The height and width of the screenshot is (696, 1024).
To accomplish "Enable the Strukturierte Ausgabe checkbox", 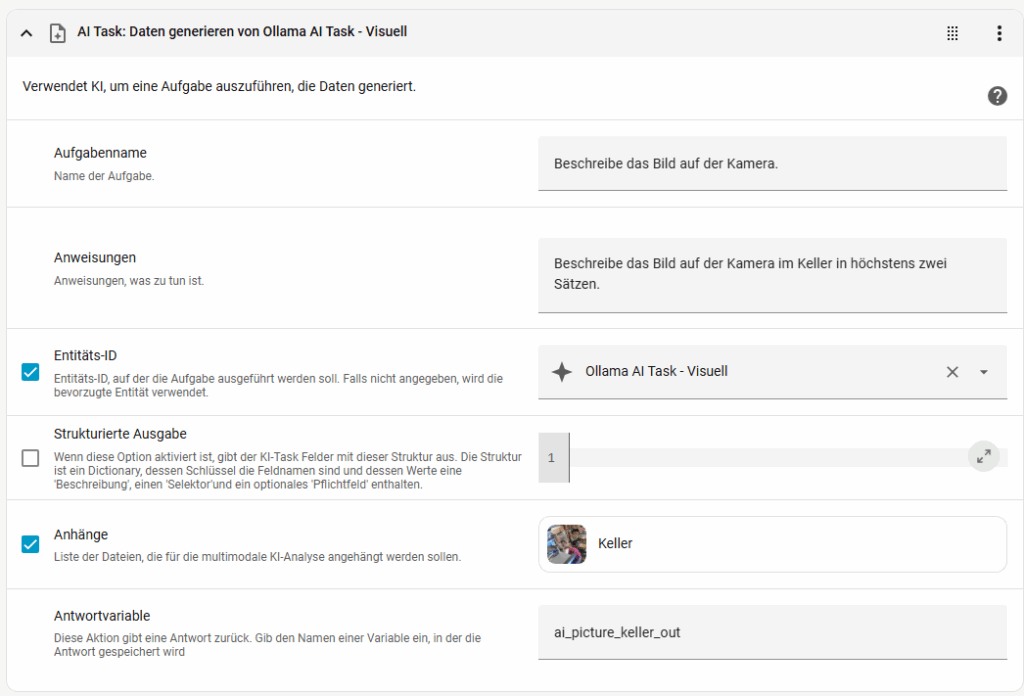I will 31,458.
